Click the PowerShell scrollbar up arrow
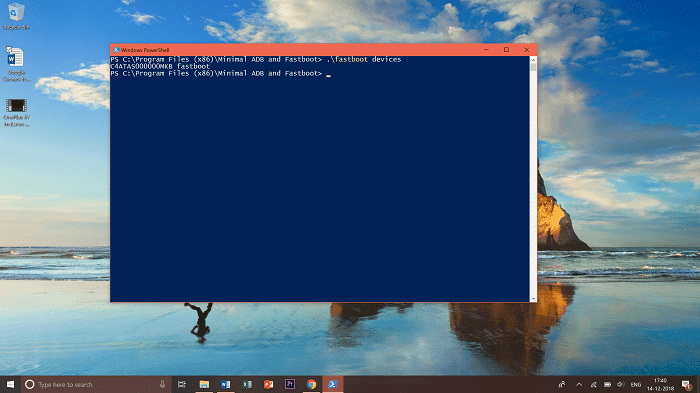This screenshot has width=700, height=393. [533, 60]
